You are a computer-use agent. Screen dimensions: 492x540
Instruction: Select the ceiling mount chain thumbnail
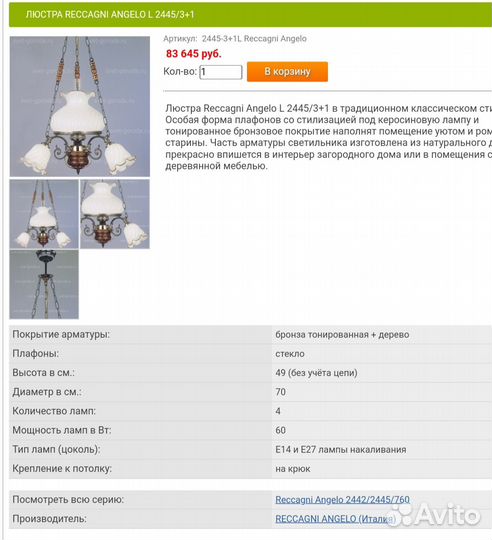44,284
